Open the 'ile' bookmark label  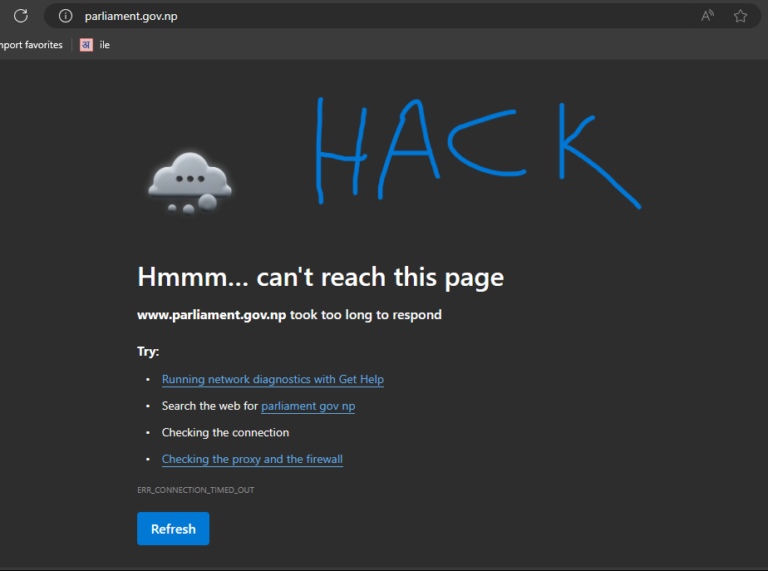point(104,45)
